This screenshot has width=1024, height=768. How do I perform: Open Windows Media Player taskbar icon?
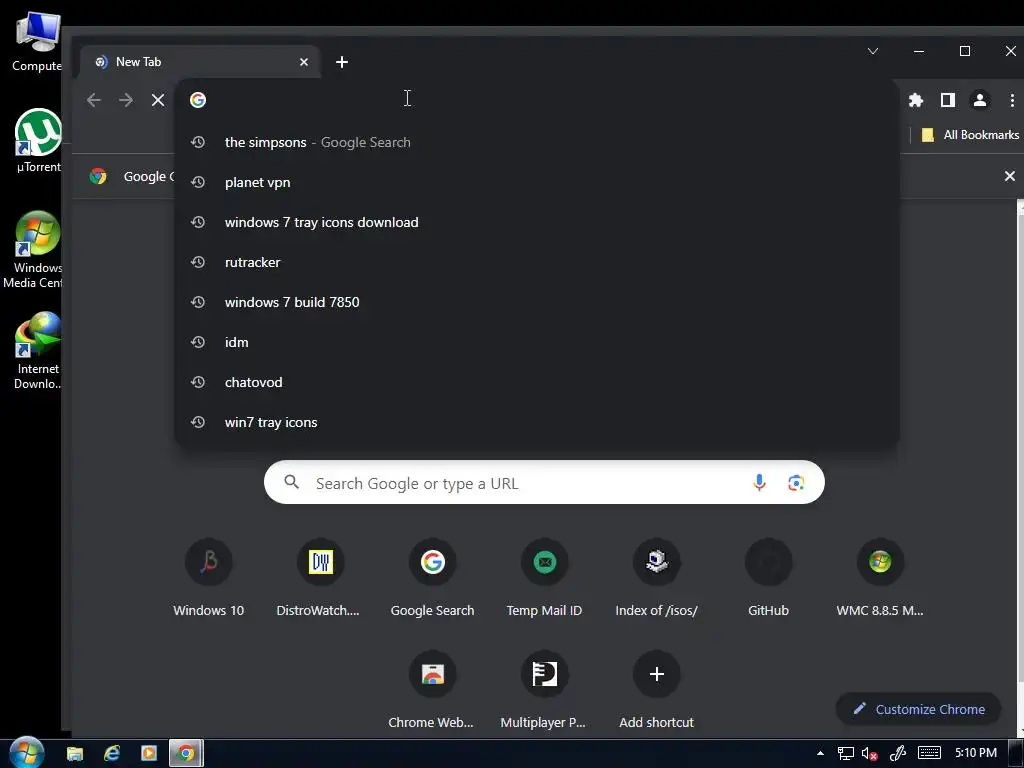[149, 754]
